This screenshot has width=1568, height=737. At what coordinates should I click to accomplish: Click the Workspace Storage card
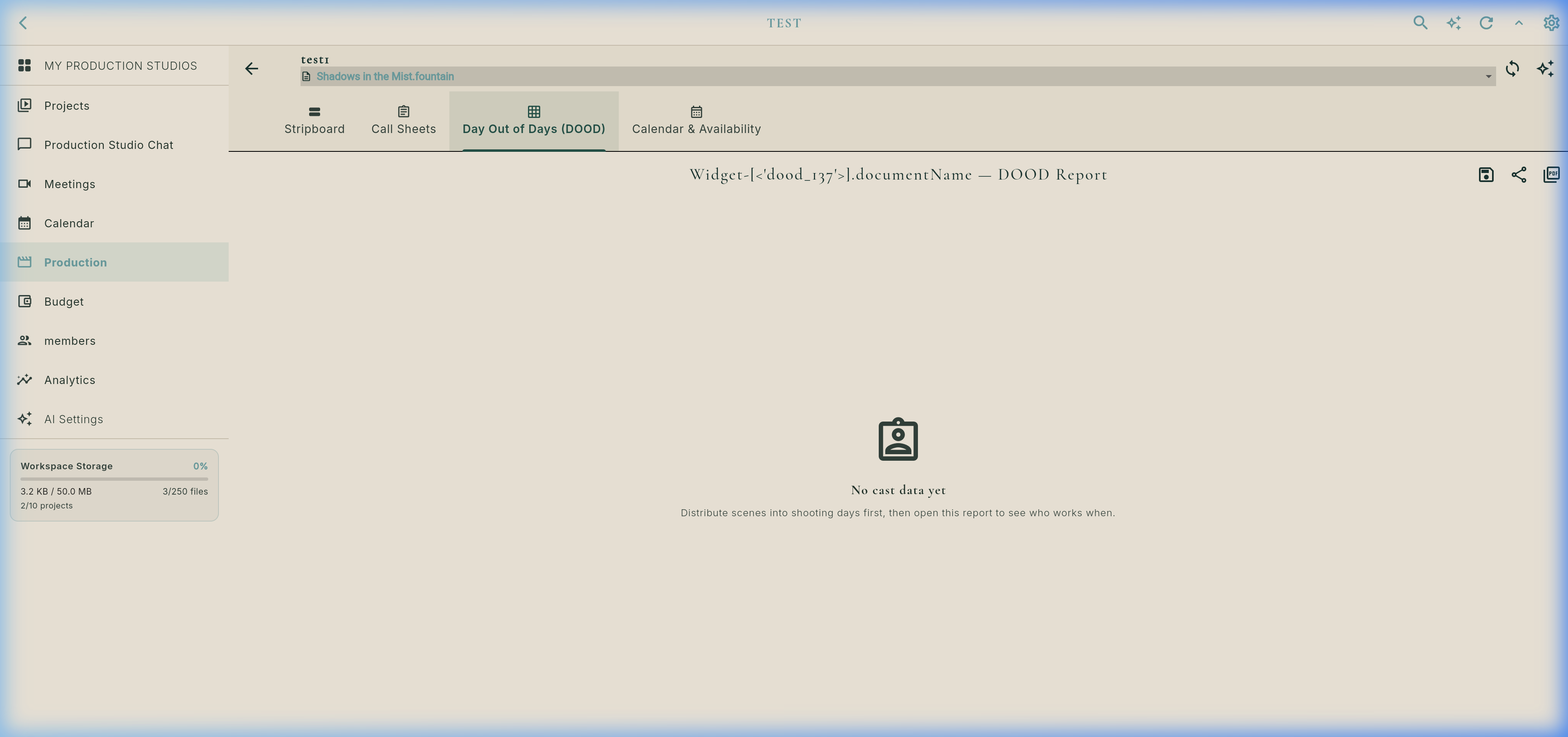pos(114,485)
